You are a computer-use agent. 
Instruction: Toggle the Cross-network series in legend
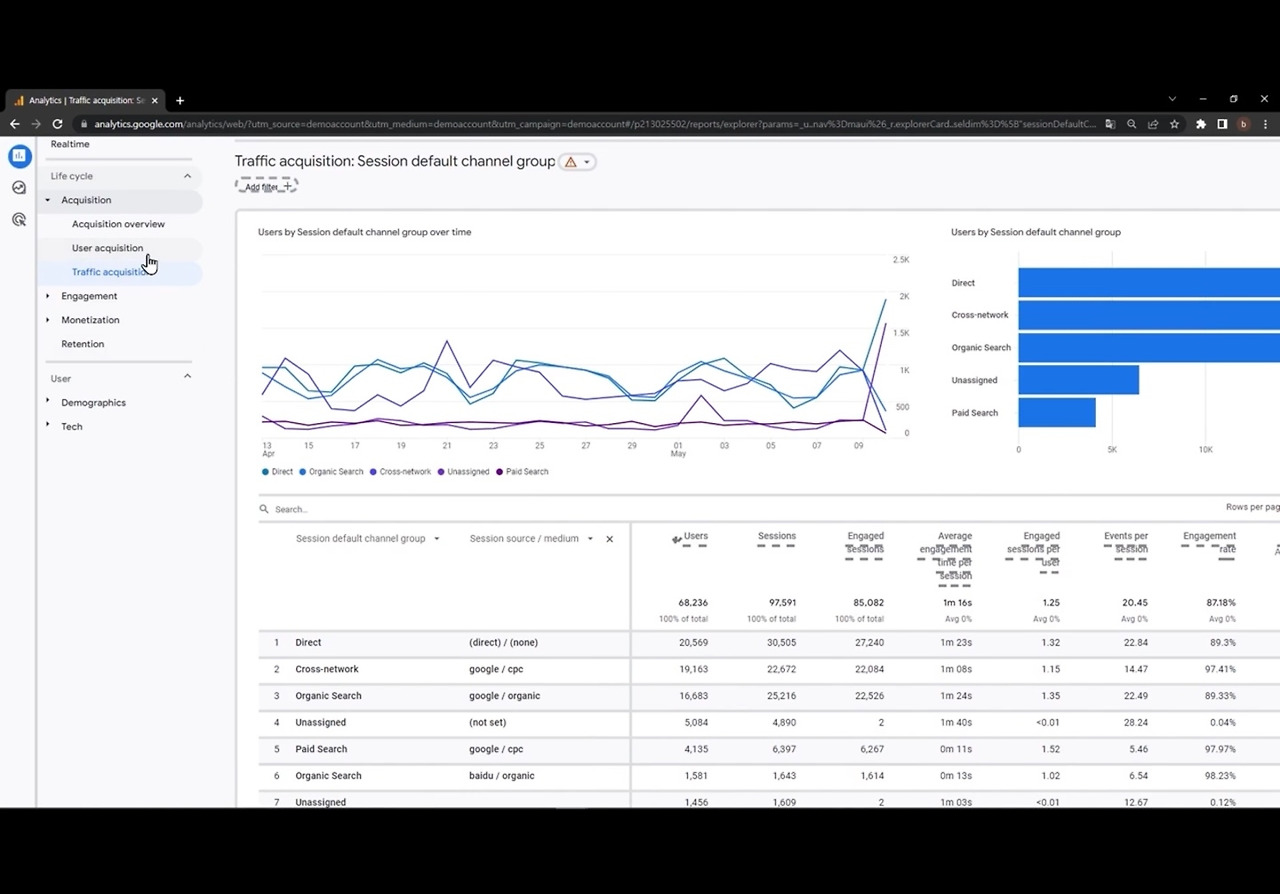coord(400,471)
